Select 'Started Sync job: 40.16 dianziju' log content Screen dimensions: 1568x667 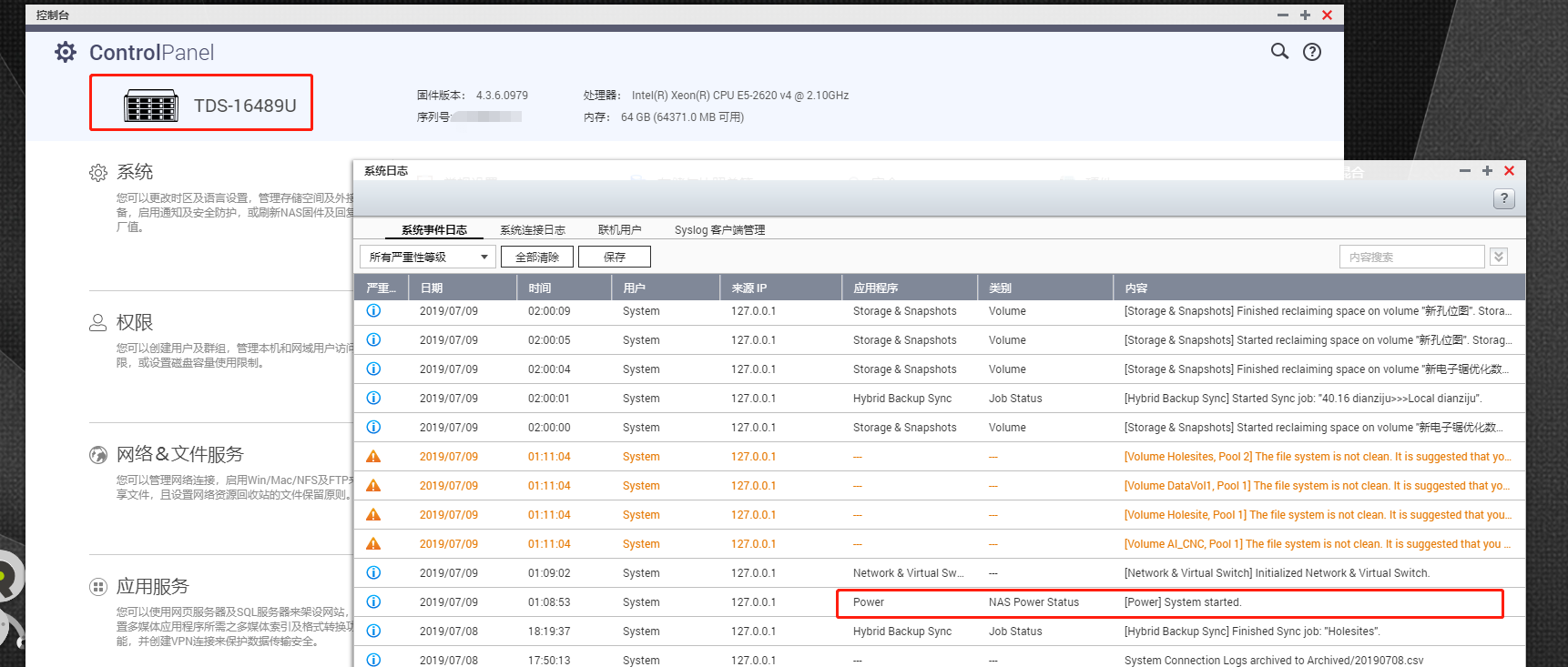click(x=1303, y=399)
